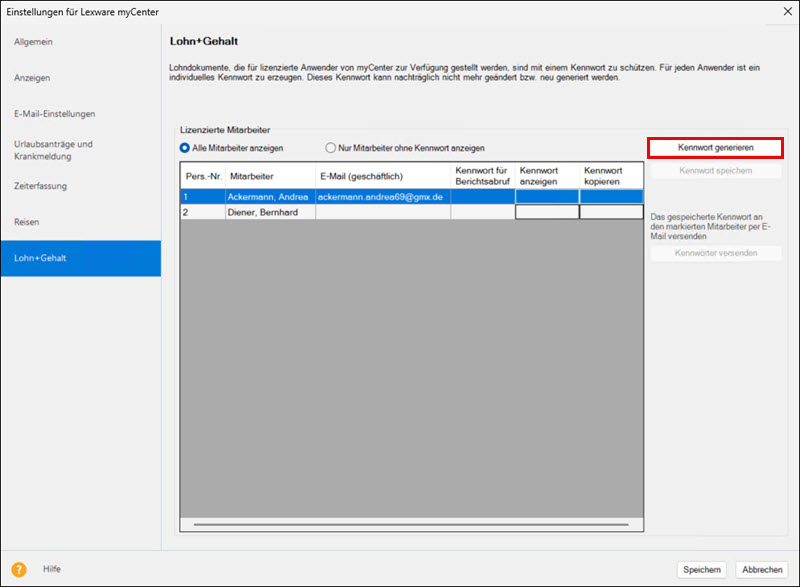Click Kennwort für Berichtsabruf column header

coord(483,176)
